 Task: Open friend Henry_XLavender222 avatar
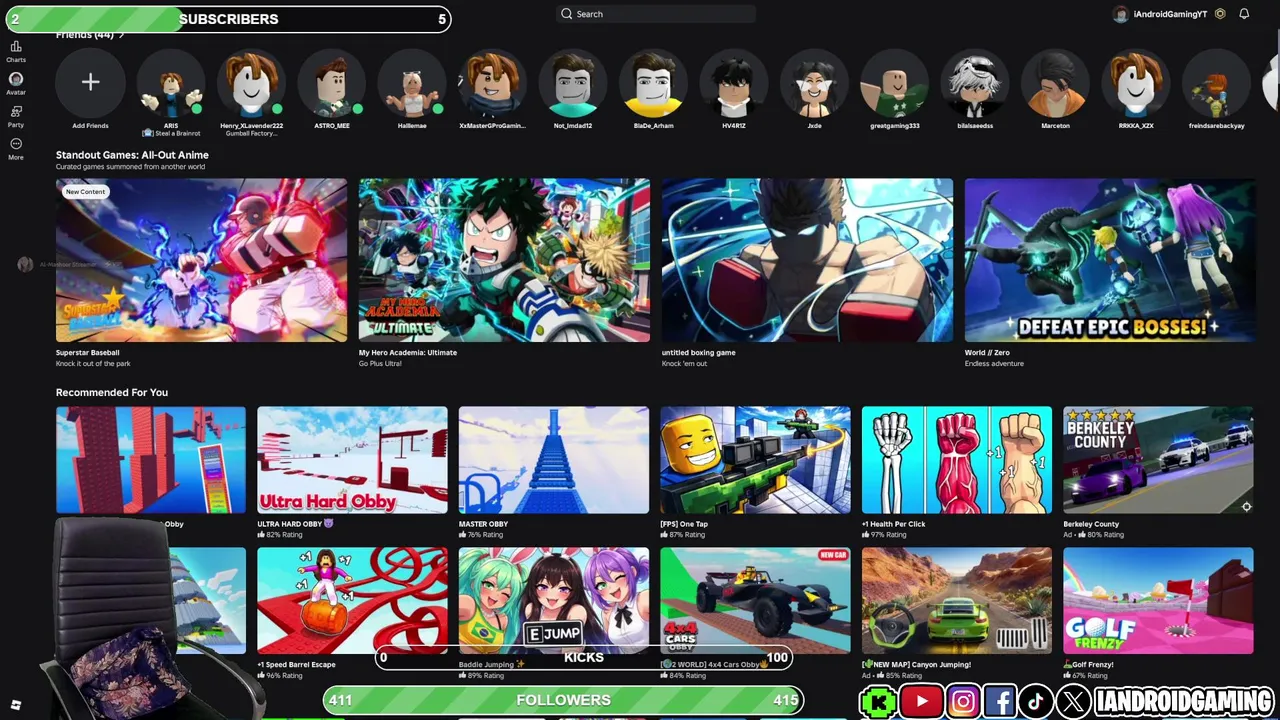(x=251, y=82)
